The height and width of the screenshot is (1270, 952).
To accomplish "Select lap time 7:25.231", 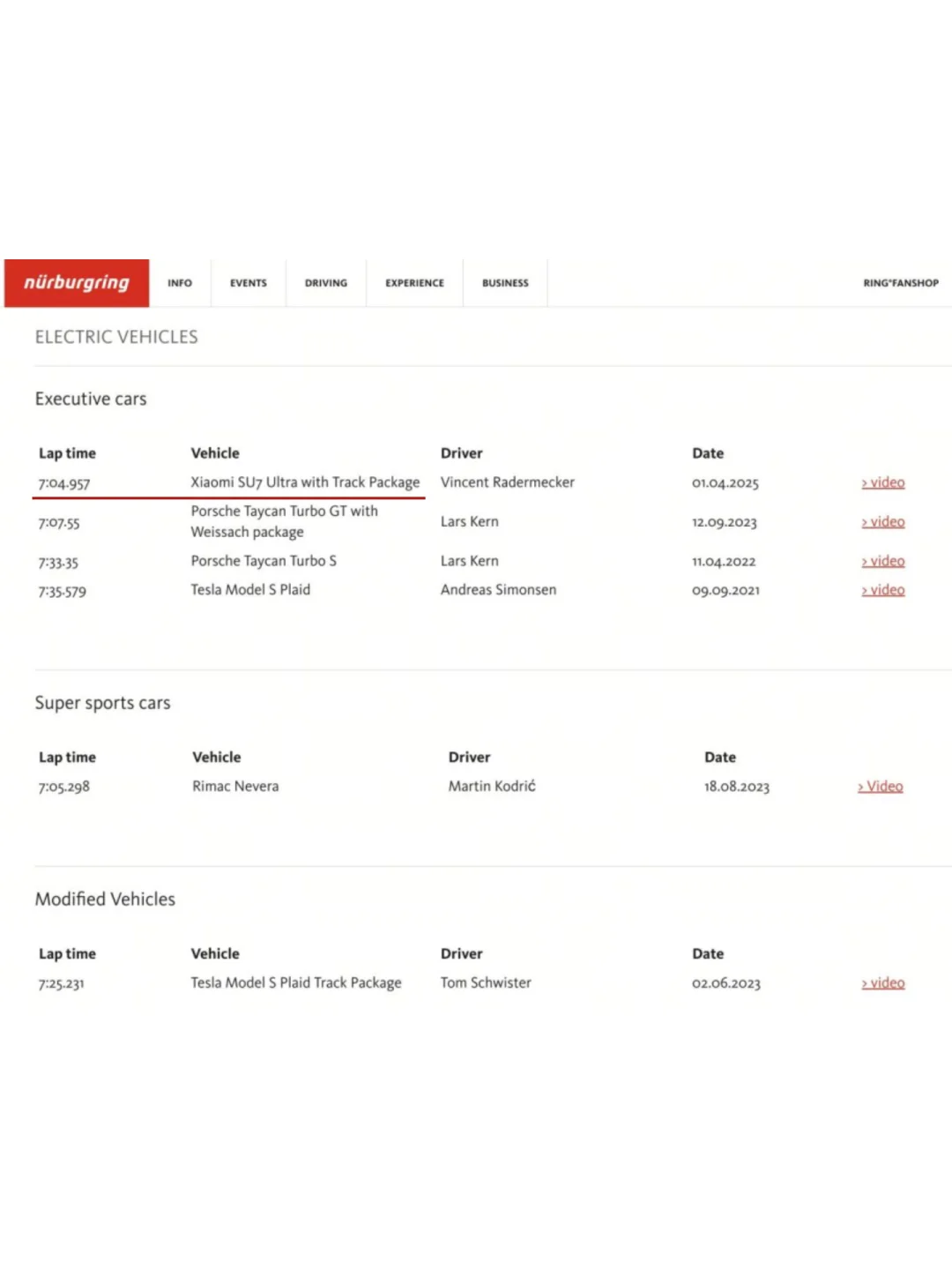I will tap(62, 983).
